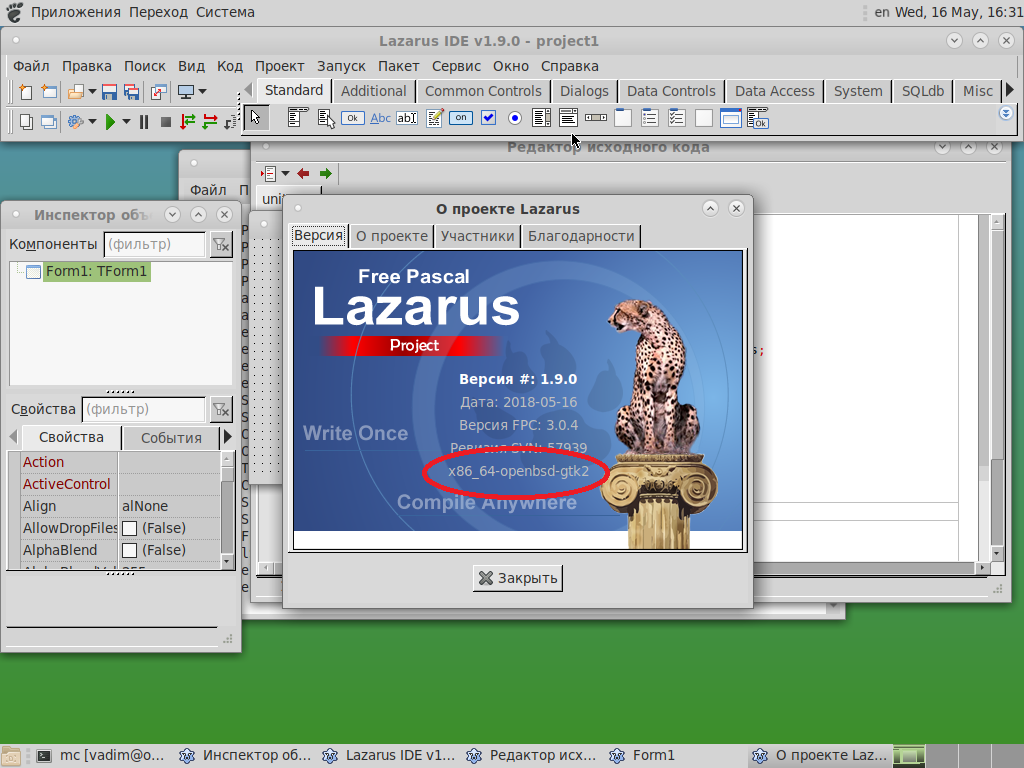
Task: Click the green Run program arrow
Action: (110, 122)
